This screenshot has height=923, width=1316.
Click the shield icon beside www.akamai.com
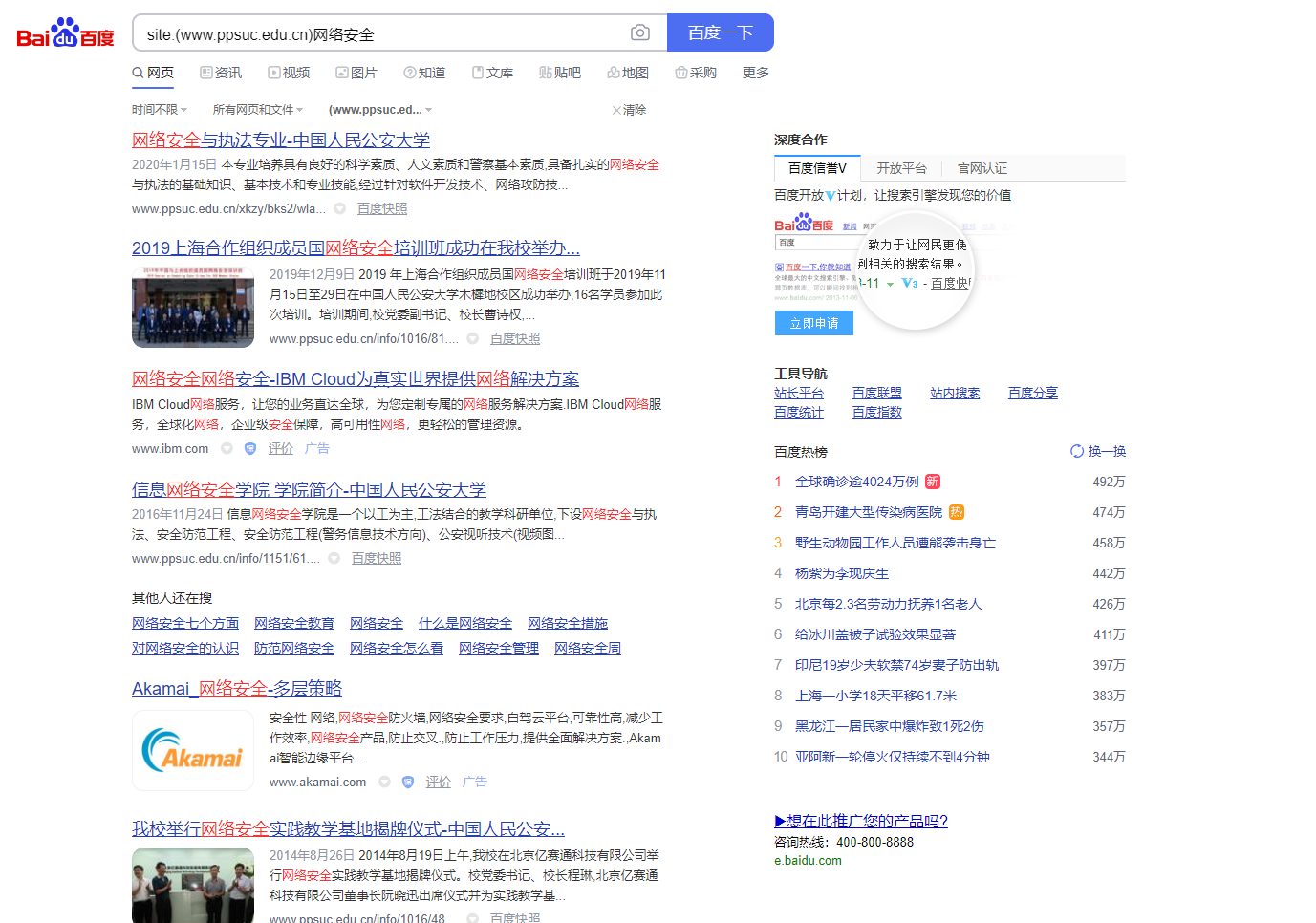408,783
